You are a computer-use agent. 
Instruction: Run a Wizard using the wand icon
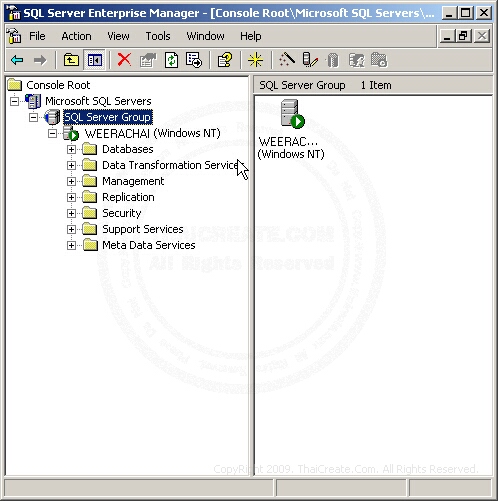coord(286,60)
